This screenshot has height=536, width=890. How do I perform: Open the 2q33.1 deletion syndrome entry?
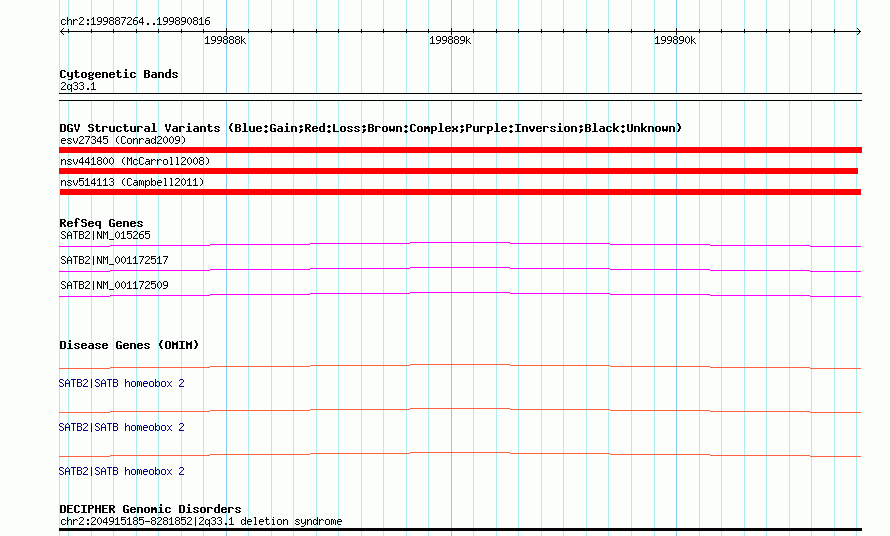(x=201, y=521)
